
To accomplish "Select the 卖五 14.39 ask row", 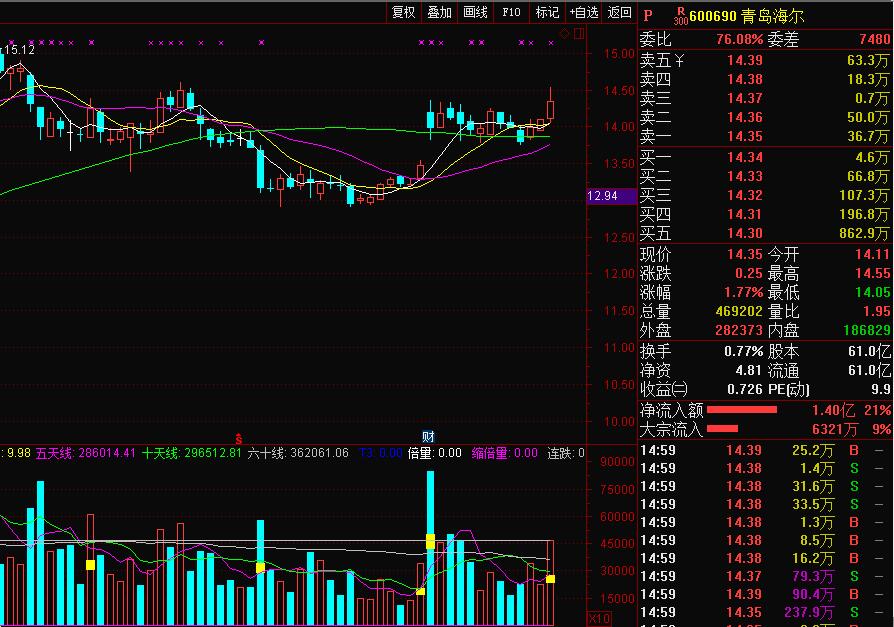I will [x=765, y=60].
